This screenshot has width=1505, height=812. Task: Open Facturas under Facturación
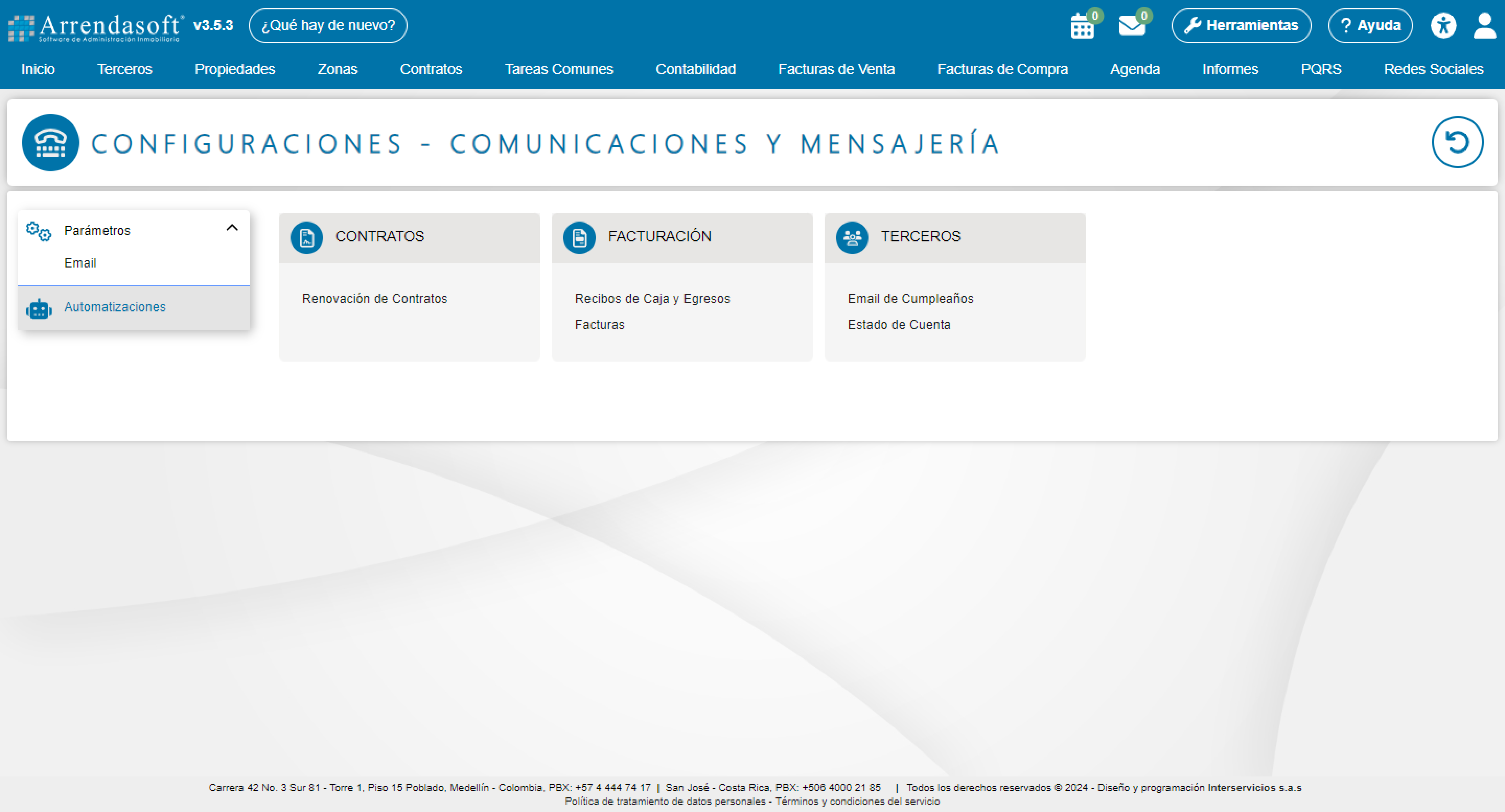(x=599, y=325)
